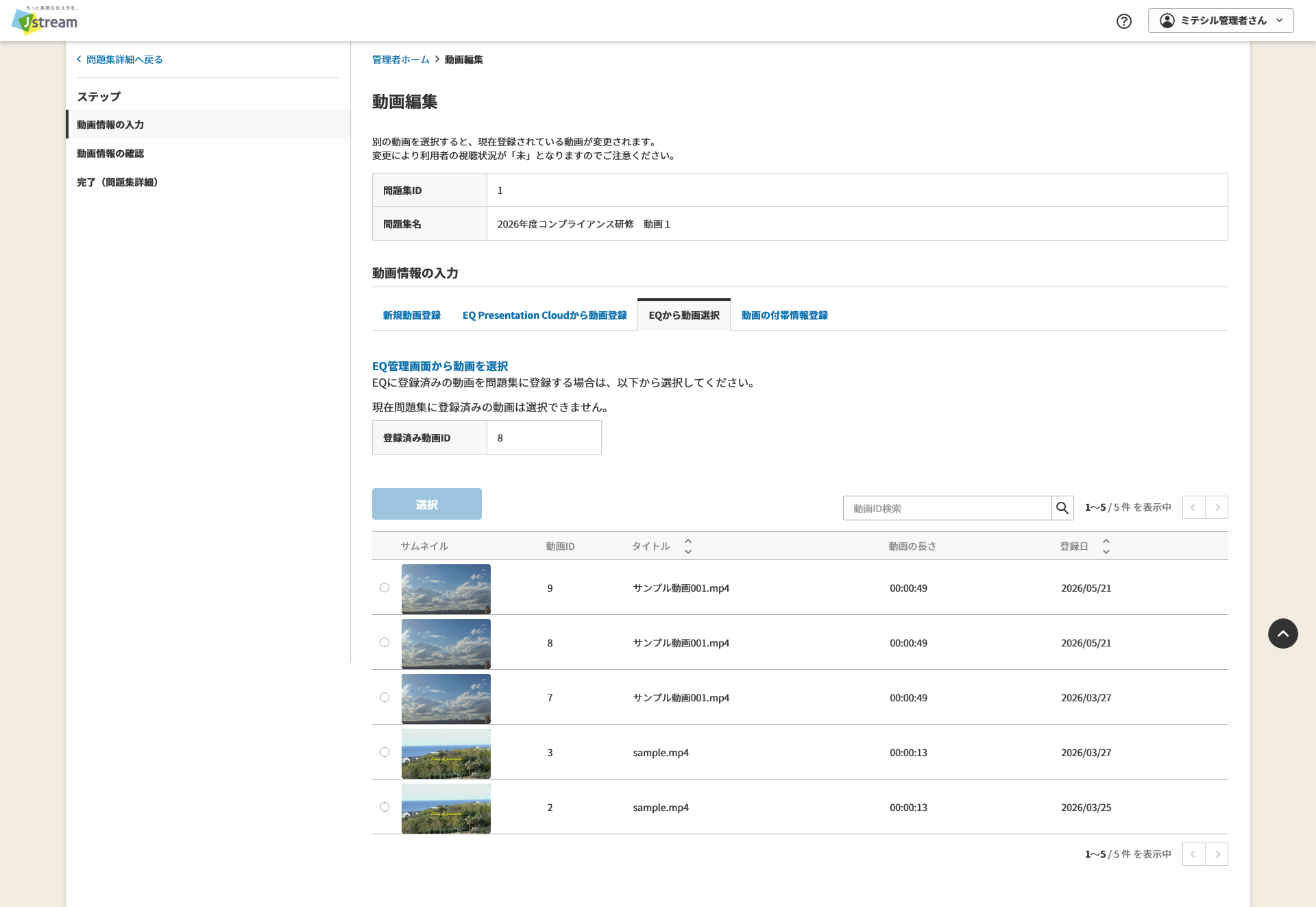Switch to the EQから動画選択 tab
Viewport: 1316px width, 907px height.
point(684,315)
